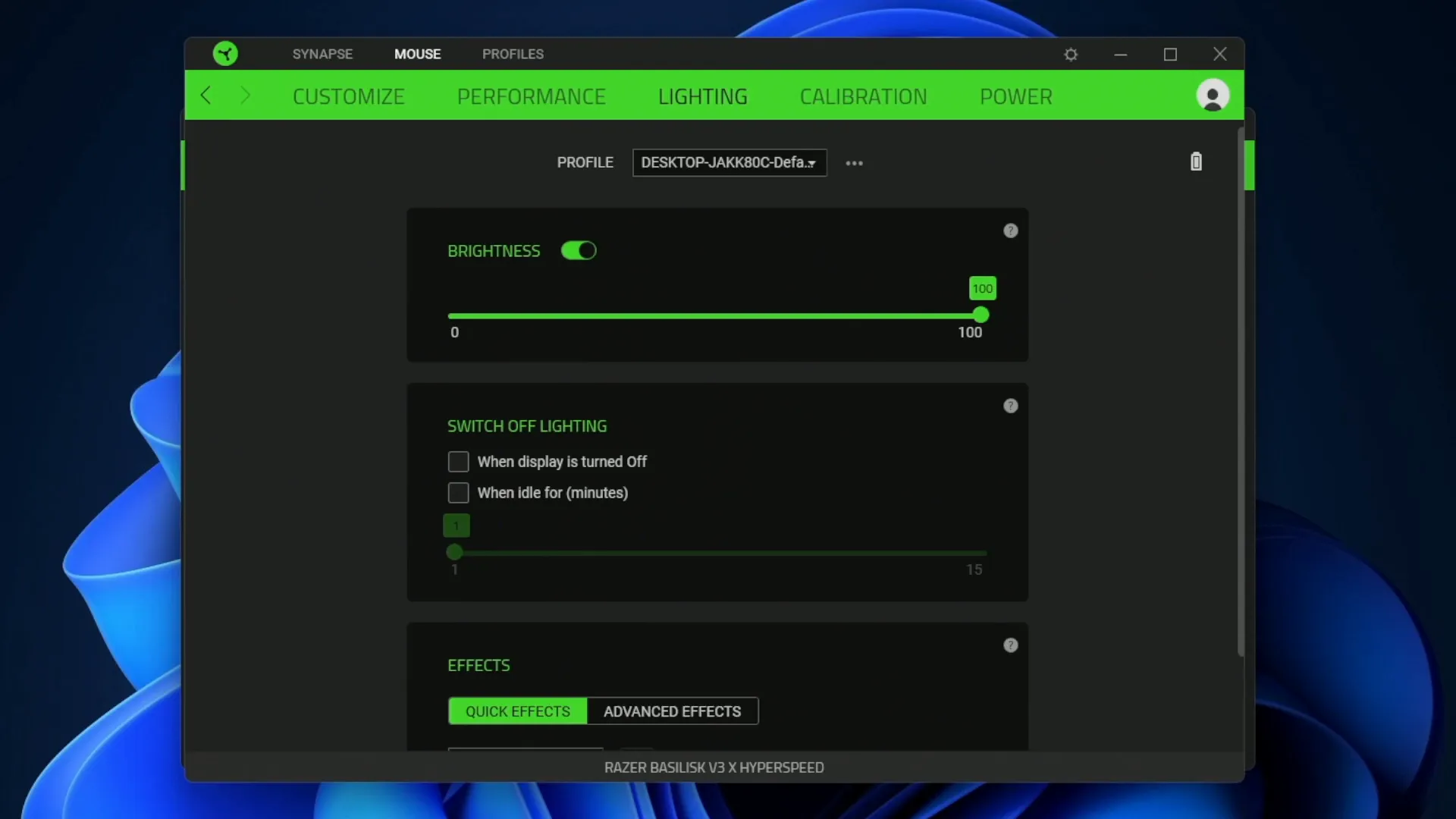This screenshot has width=1456, height=819.
Task: Switch to the POWER tab
Action: [1016, 96]
